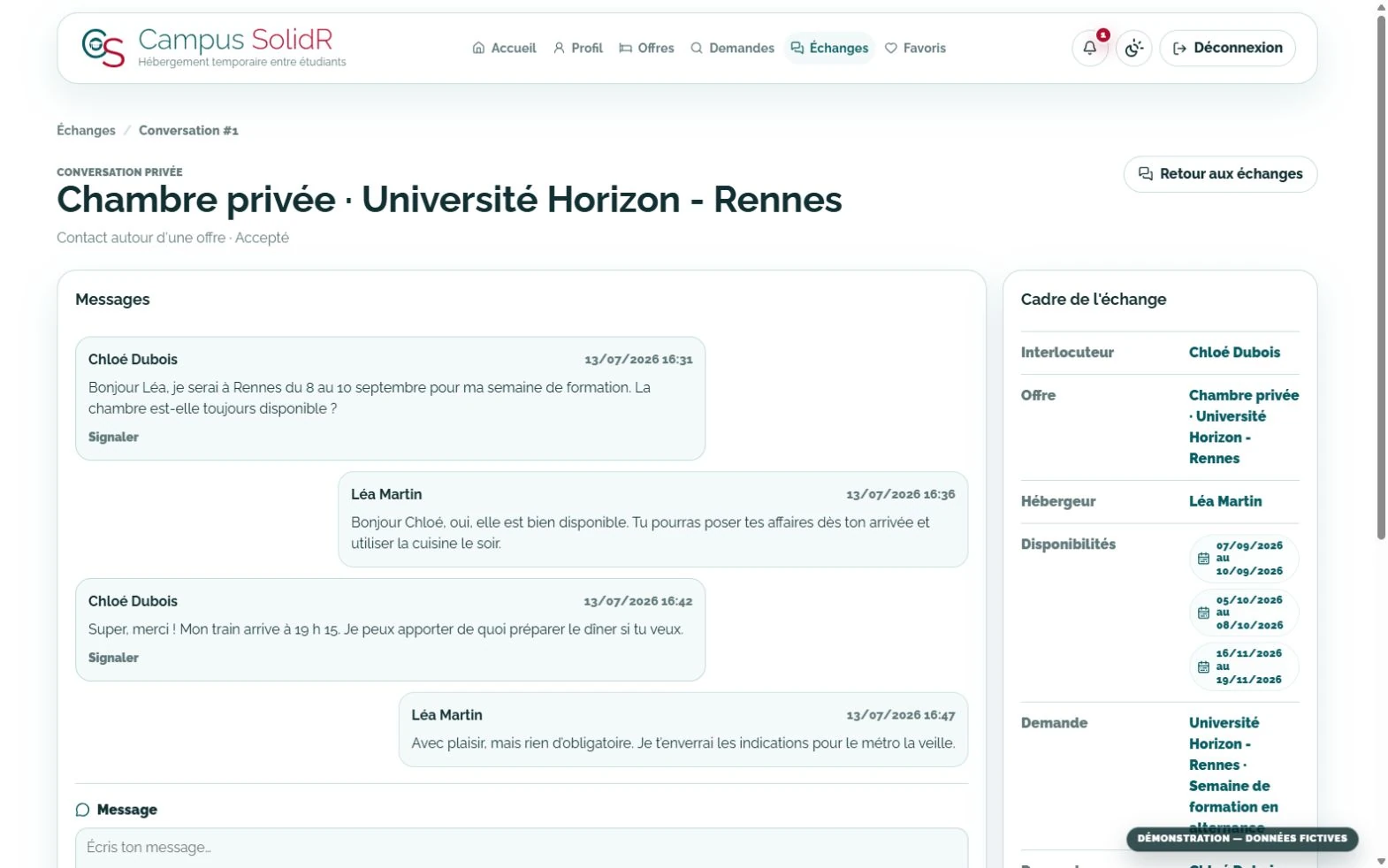Go to Accueil in the navigation
This screenshot has width=1388, height=868.
coord(504,48)
